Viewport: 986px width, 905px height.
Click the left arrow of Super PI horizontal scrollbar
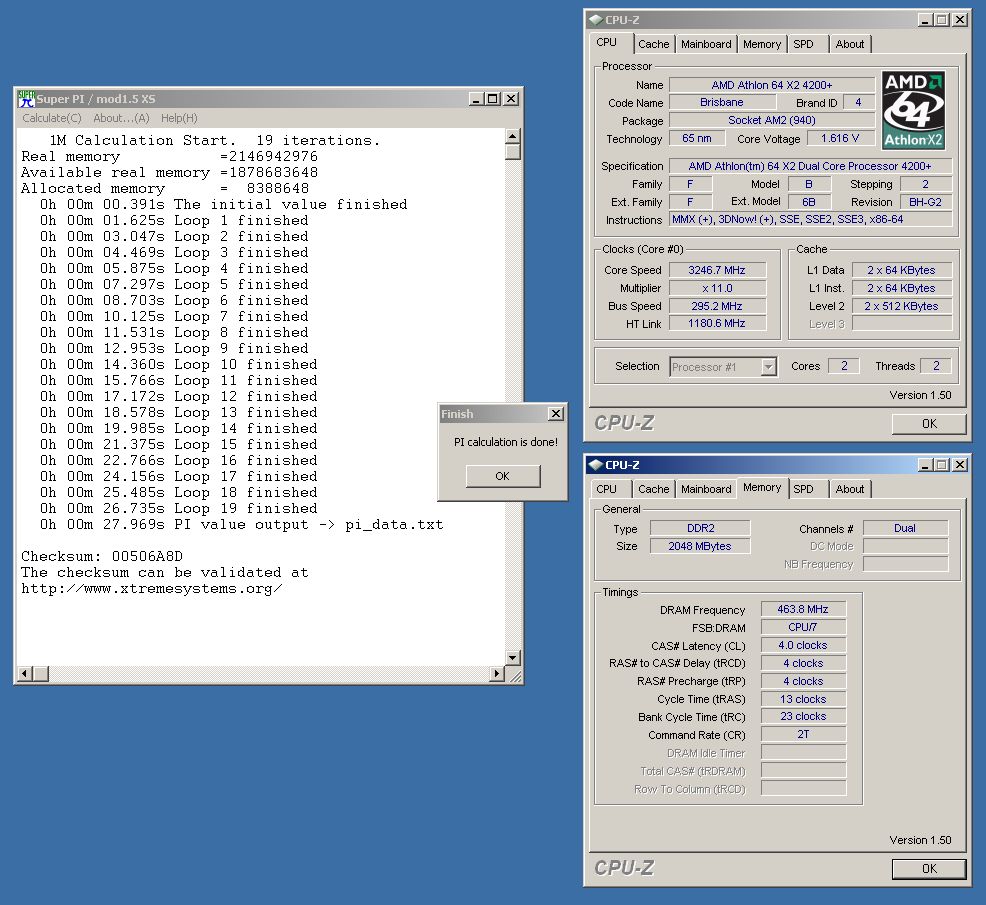(25, 674)
